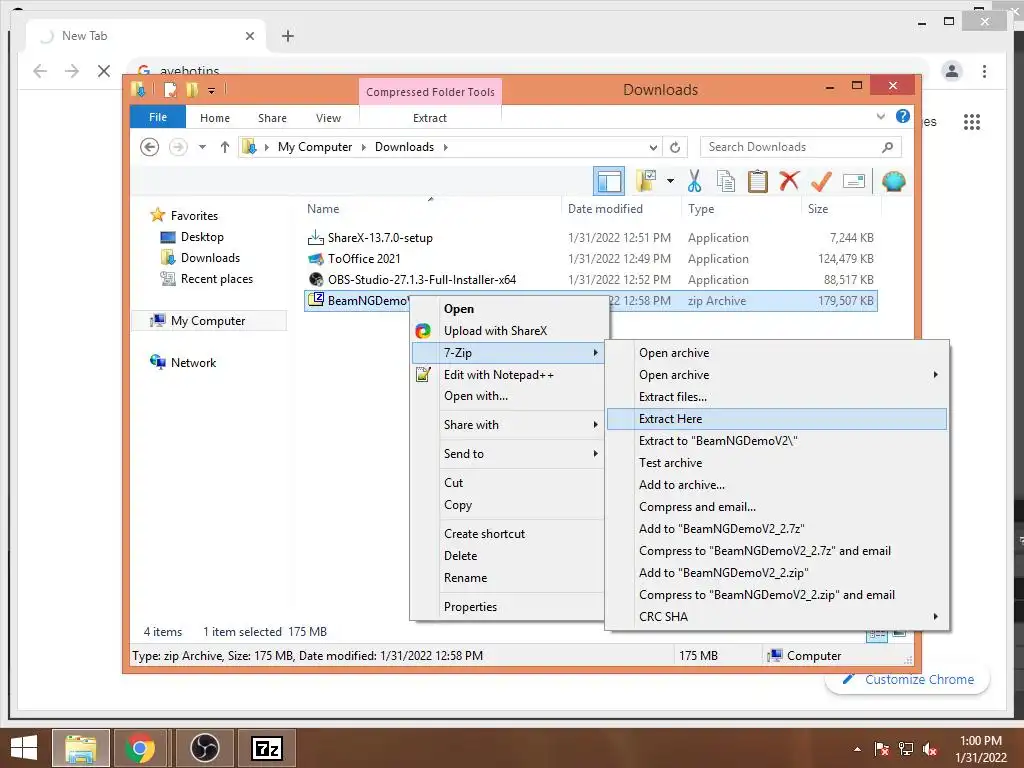Screen dimensions: 1024x768
Task: Open the Extract ribbon tab
Action: click(430, 118)
